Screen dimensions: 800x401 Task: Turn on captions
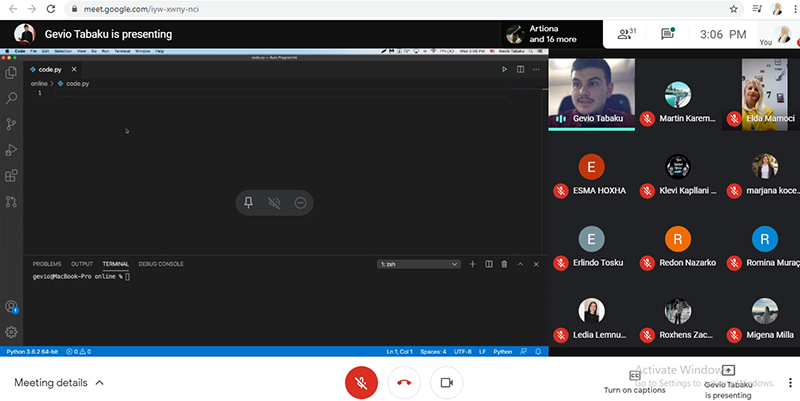coord(634,381)
